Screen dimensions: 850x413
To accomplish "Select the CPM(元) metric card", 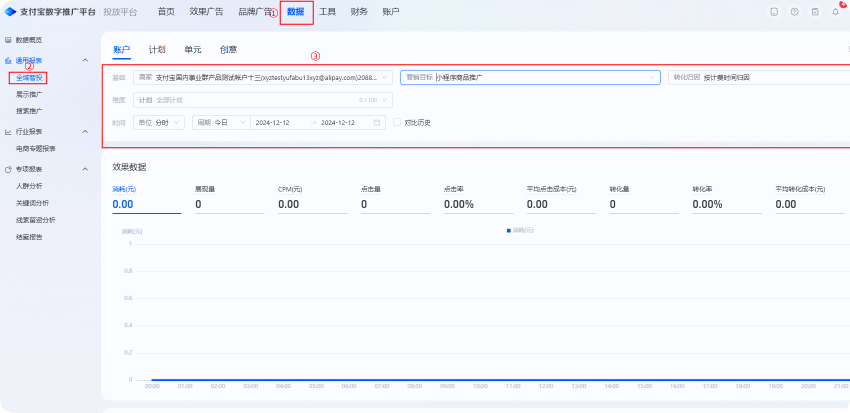I will point(313,199).
